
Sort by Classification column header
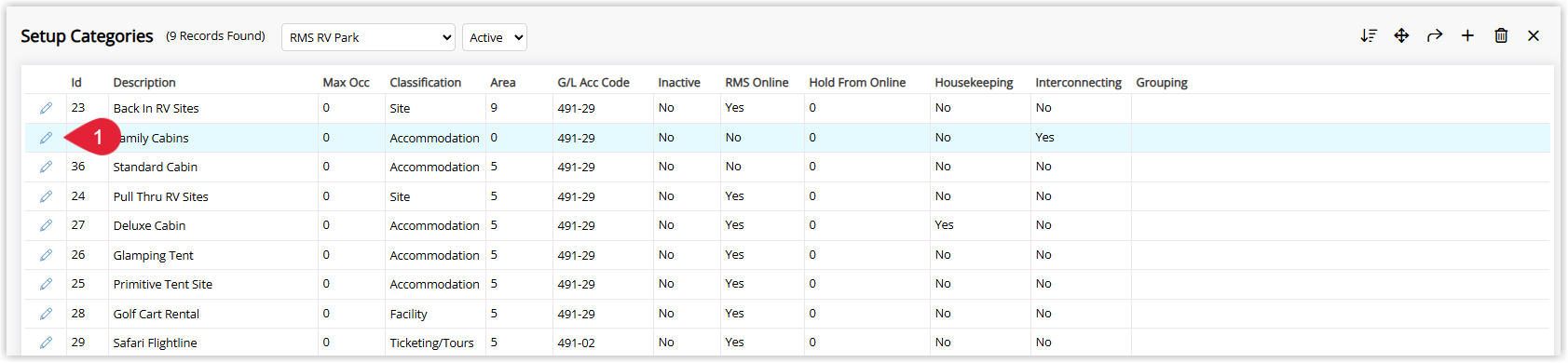point(425,82)
